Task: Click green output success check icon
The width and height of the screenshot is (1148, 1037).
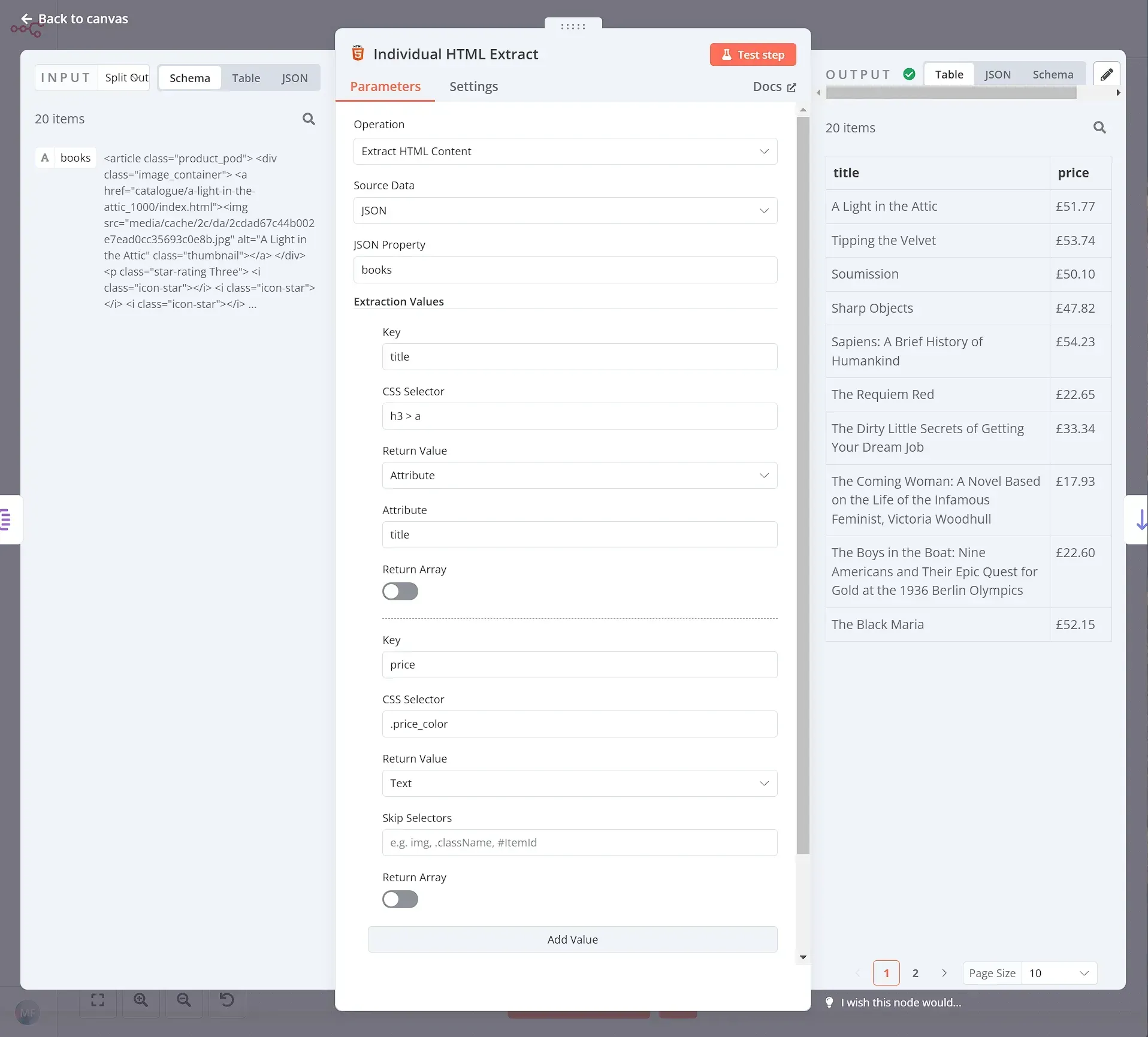Action: [909, 74]
